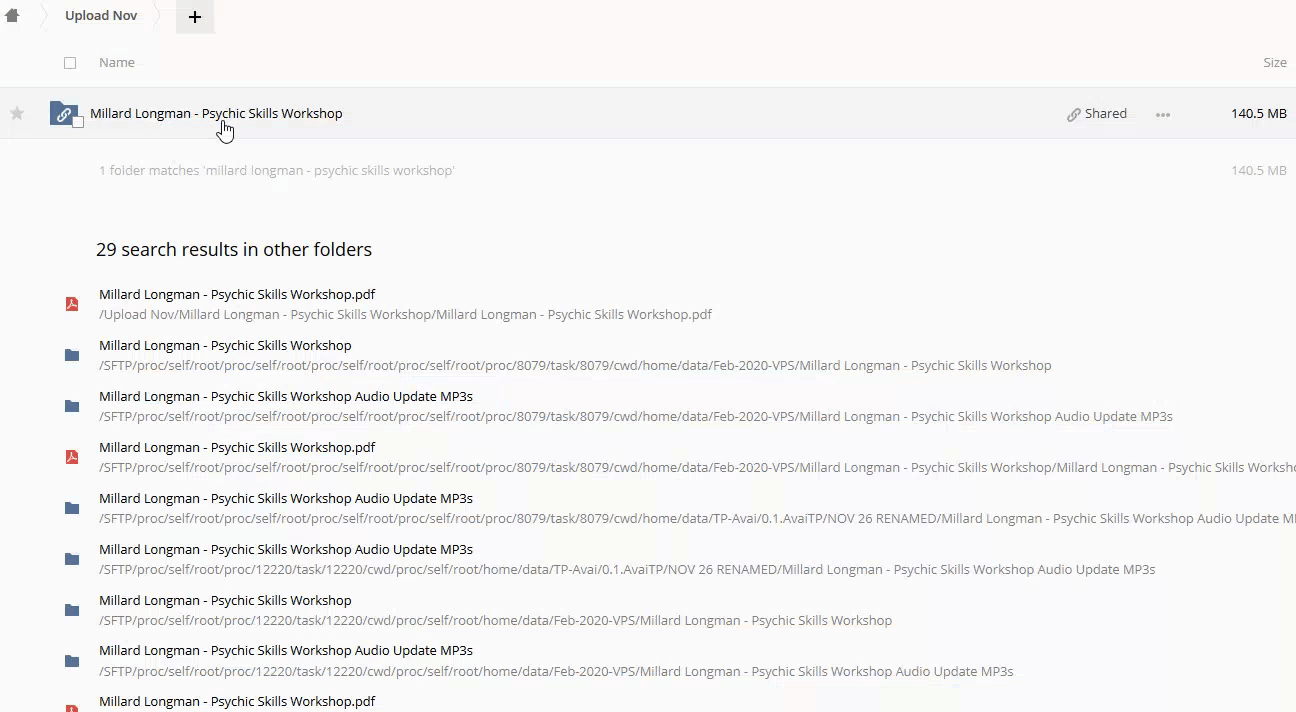Click the PDF icon of the Upload Nov result

tap(72, 304)
